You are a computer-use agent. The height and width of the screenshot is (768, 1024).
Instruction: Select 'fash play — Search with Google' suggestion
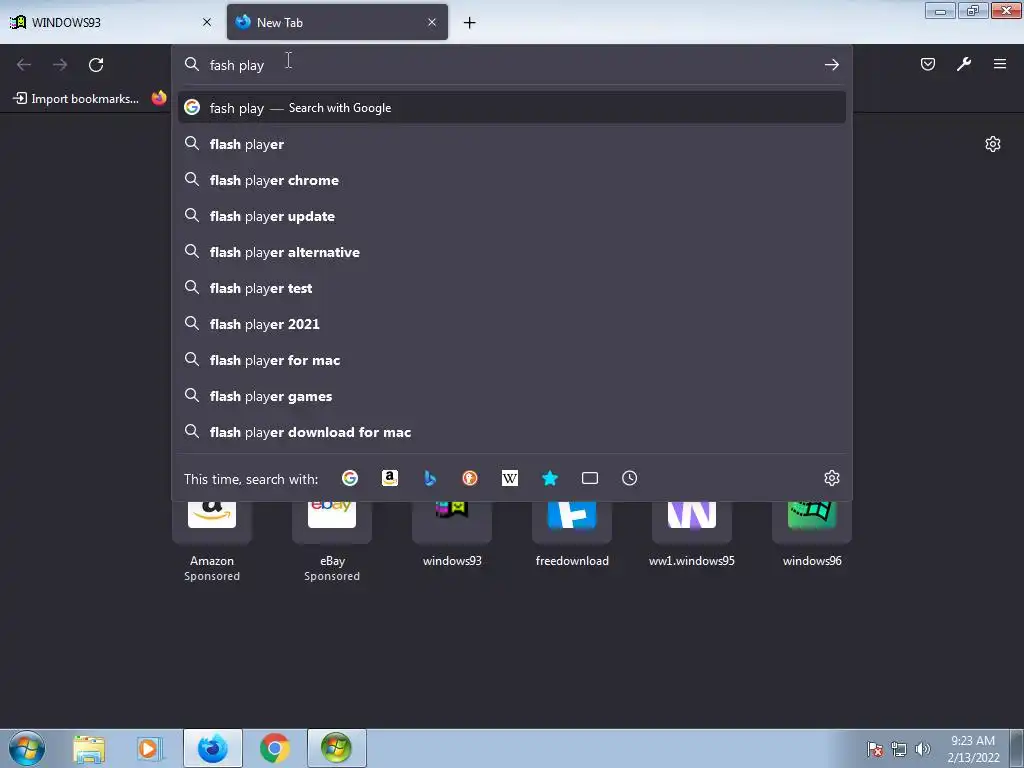(x=512, y=108)
